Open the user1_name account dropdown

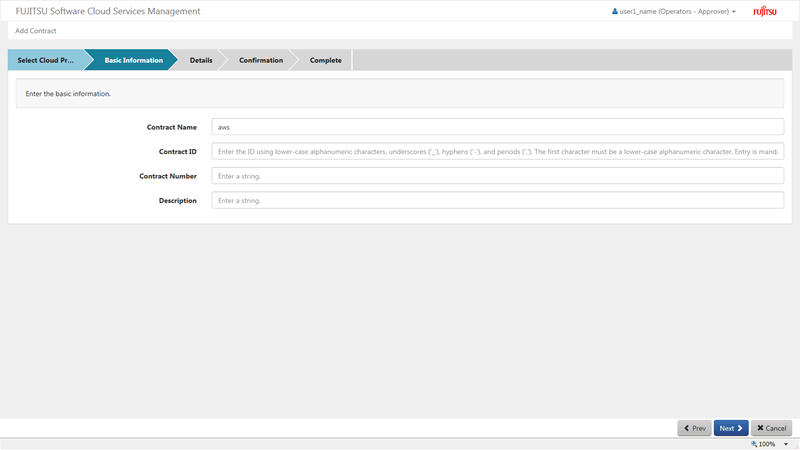[x=674, y=11]
